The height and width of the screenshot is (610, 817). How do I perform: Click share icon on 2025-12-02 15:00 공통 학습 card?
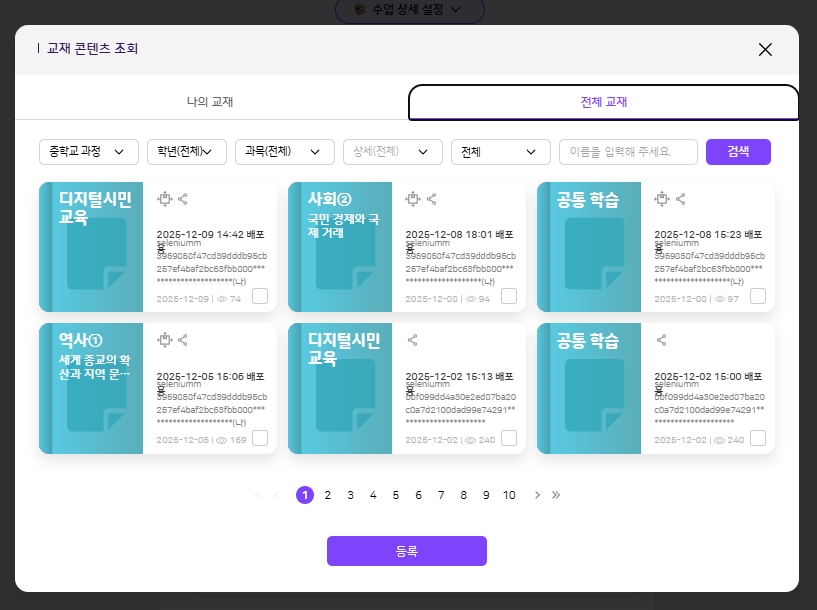tap(662, 340)
